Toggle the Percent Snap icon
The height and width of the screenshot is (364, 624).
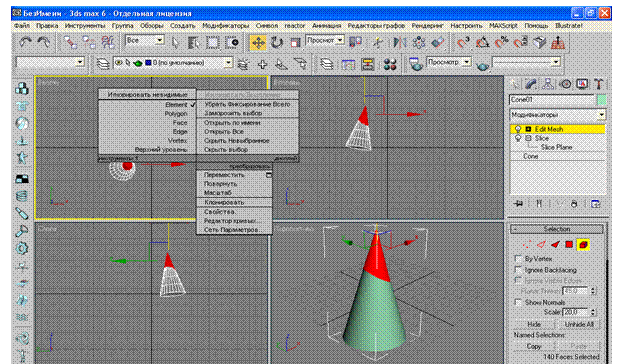[x=501, y=43]
